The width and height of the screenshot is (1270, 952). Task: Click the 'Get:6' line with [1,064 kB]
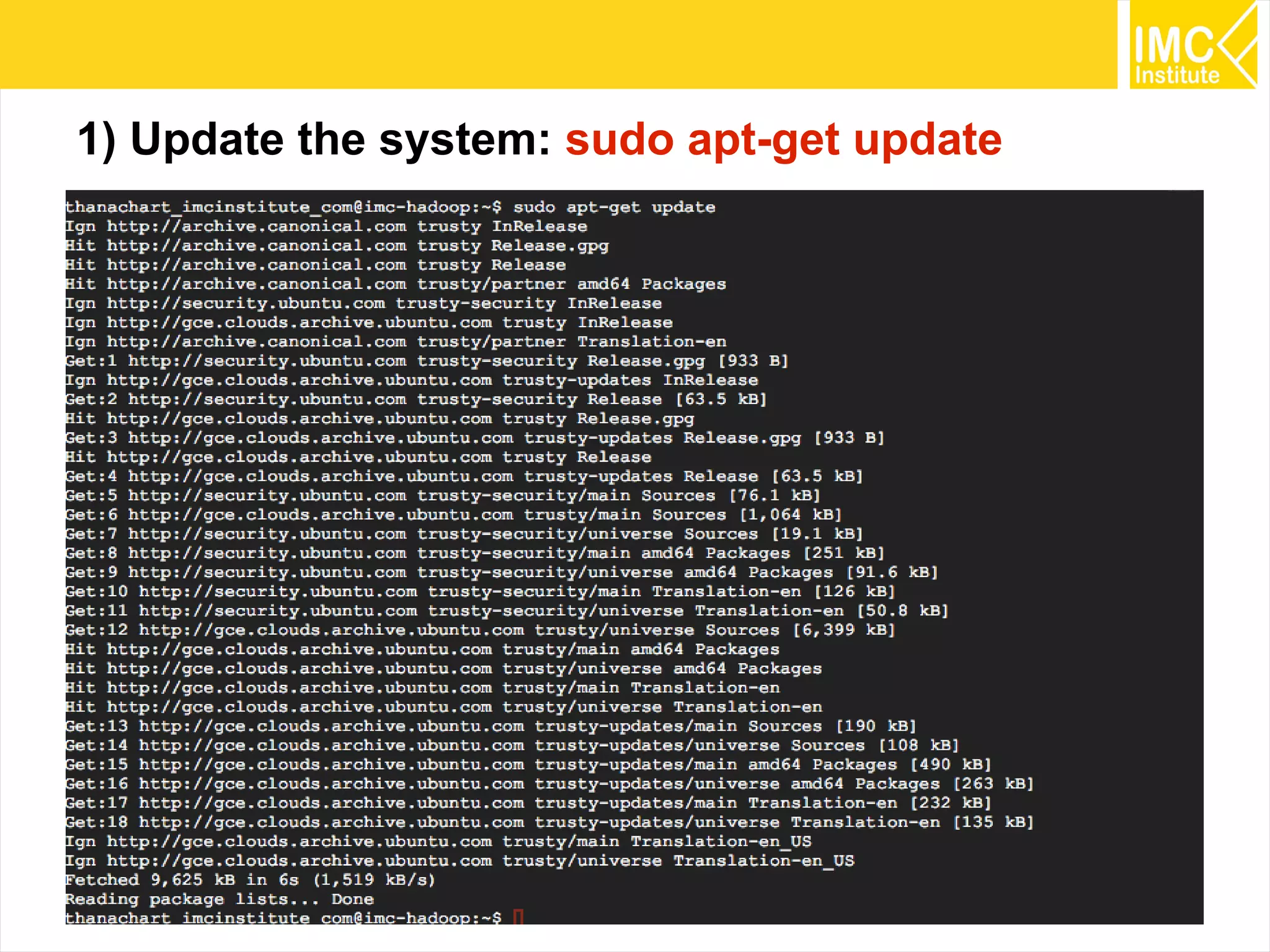(453, 514)
